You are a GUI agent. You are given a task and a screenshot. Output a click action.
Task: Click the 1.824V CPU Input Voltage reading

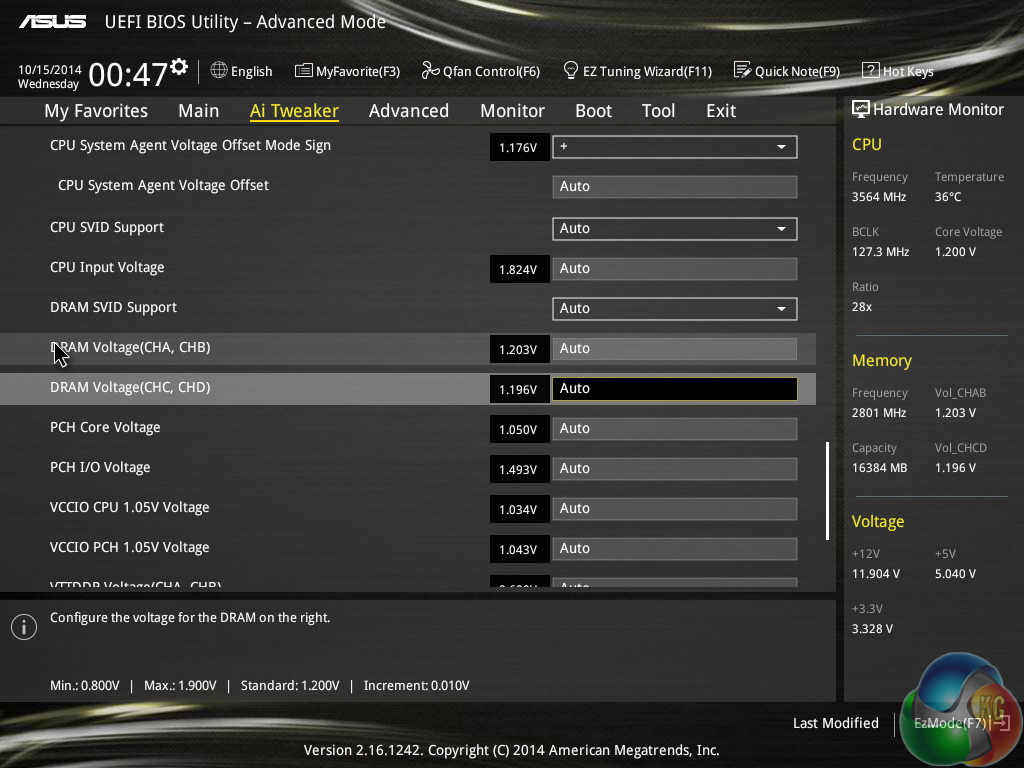click(x=519, y=269)
